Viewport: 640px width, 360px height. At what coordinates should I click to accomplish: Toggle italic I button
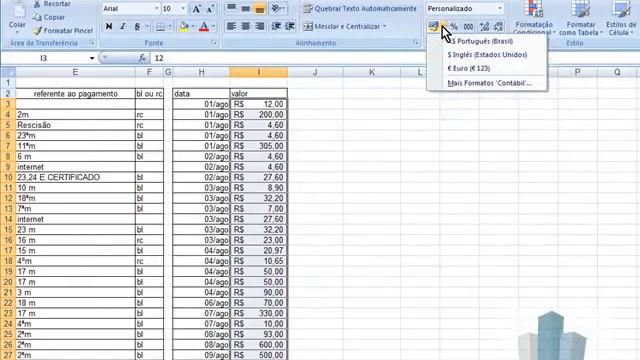[x=123, y=27]
